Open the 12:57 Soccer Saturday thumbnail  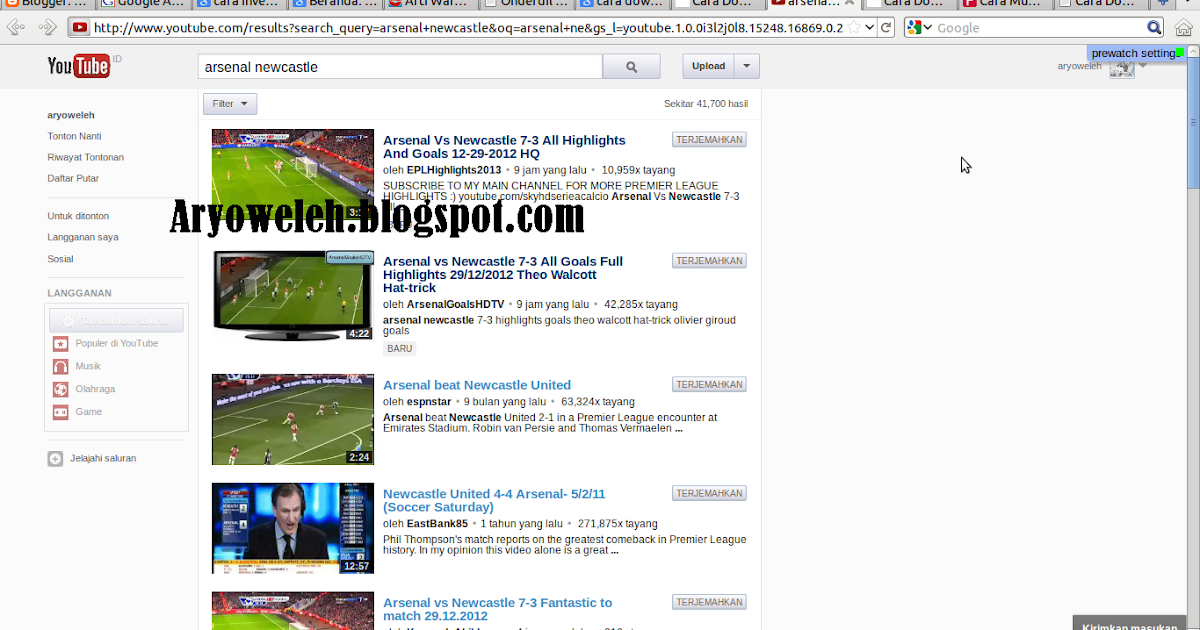point(293,528)
